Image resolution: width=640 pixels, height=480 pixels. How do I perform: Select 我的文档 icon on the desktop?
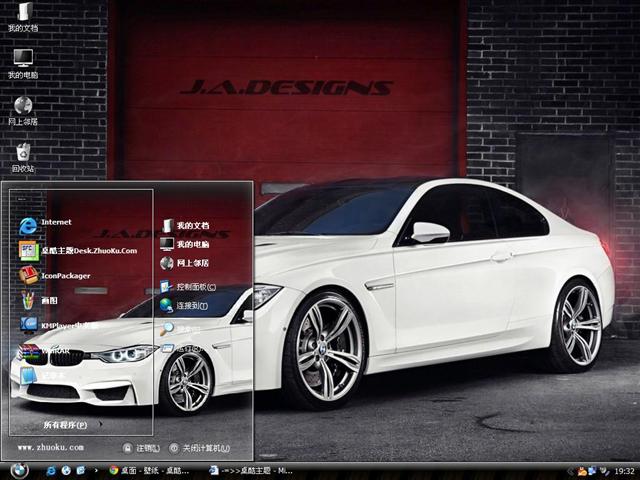click(x=23, y=15)
